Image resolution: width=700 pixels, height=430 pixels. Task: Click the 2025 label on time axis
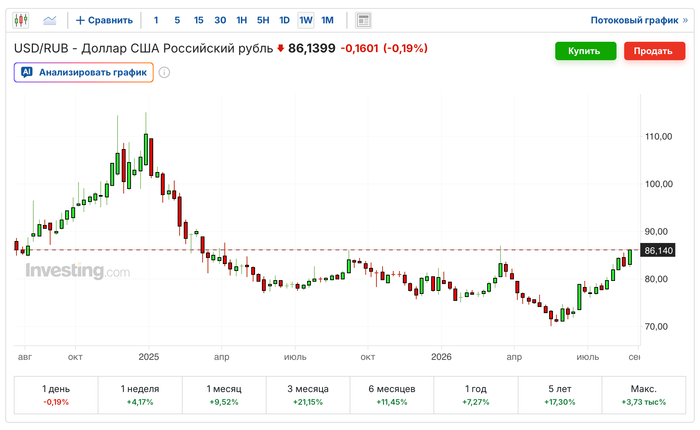click(149, 357)
